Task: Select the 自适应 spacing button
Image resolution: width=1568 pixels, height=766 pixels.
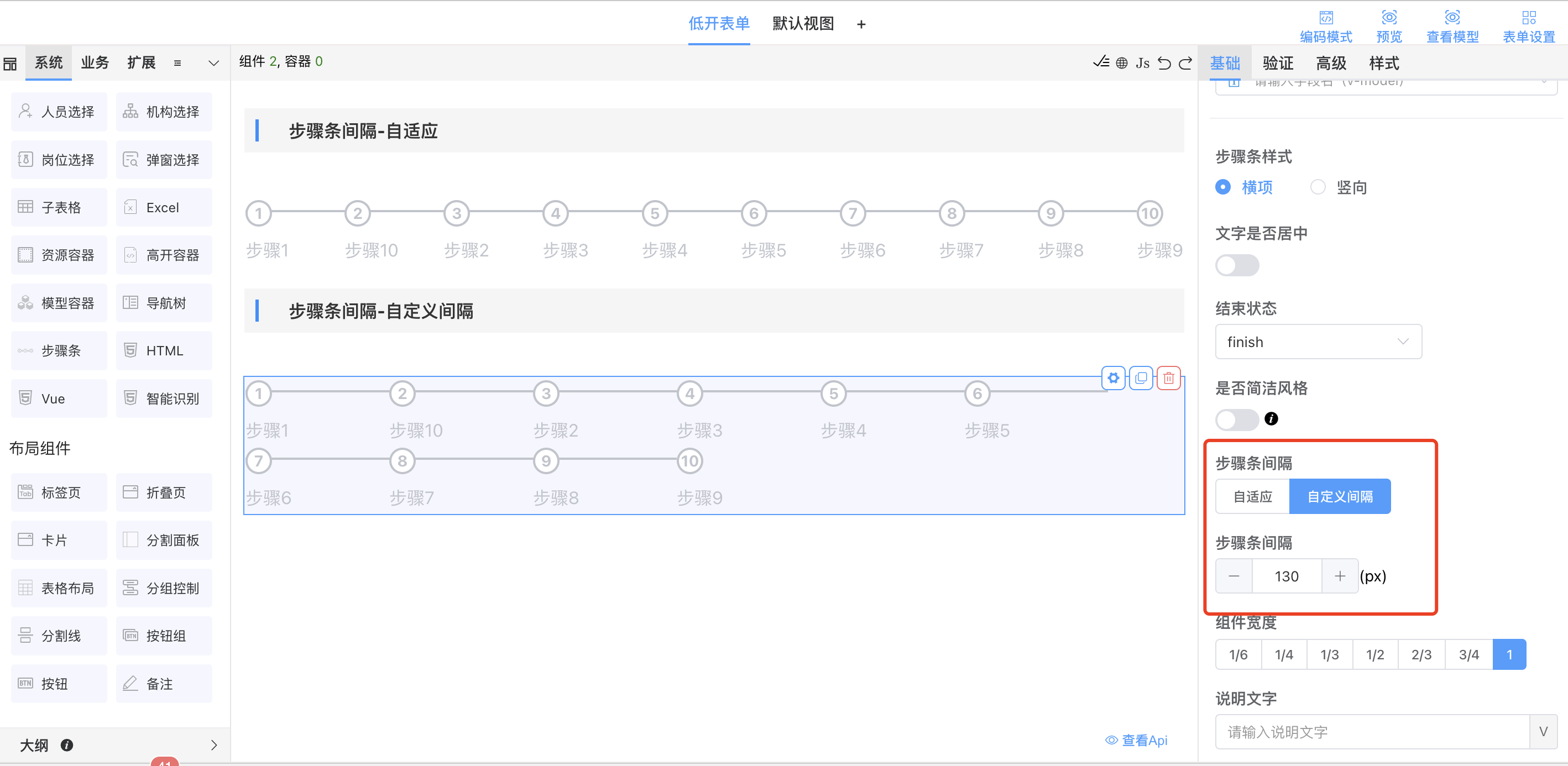Action: [1252, 496]
